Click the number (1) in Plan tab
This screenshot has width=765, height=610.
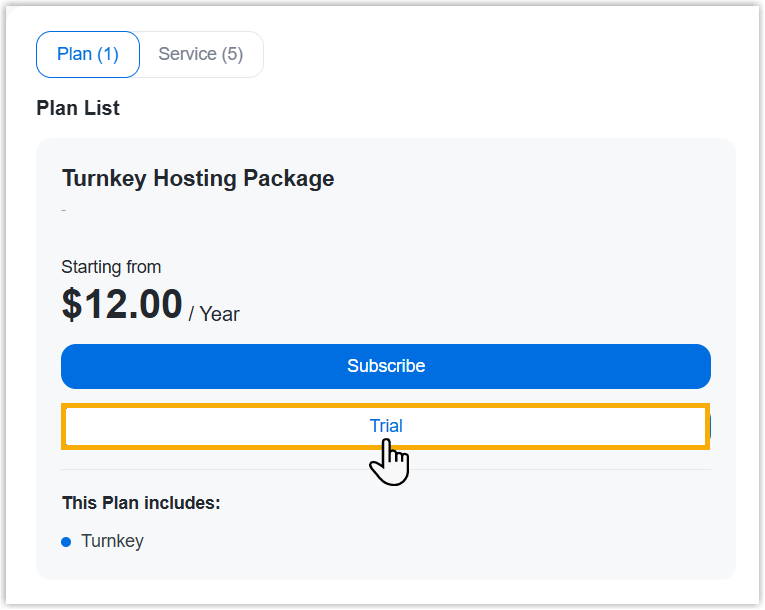pos(108,54)
